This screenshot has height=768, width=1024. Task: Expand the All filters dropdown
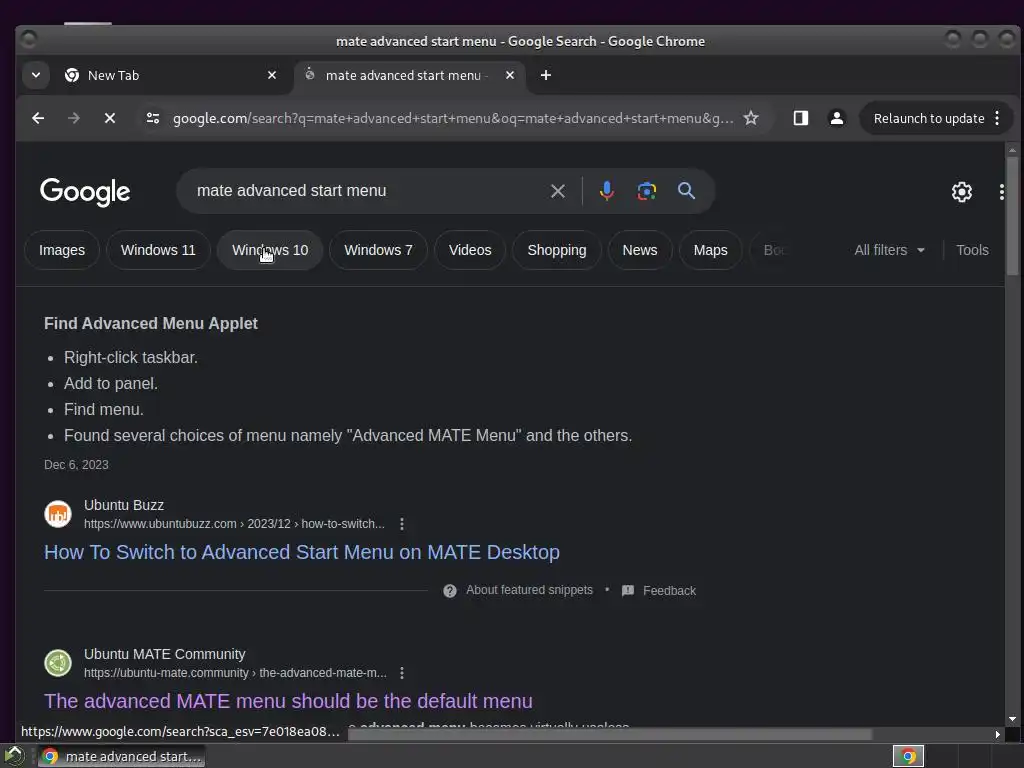889,250
